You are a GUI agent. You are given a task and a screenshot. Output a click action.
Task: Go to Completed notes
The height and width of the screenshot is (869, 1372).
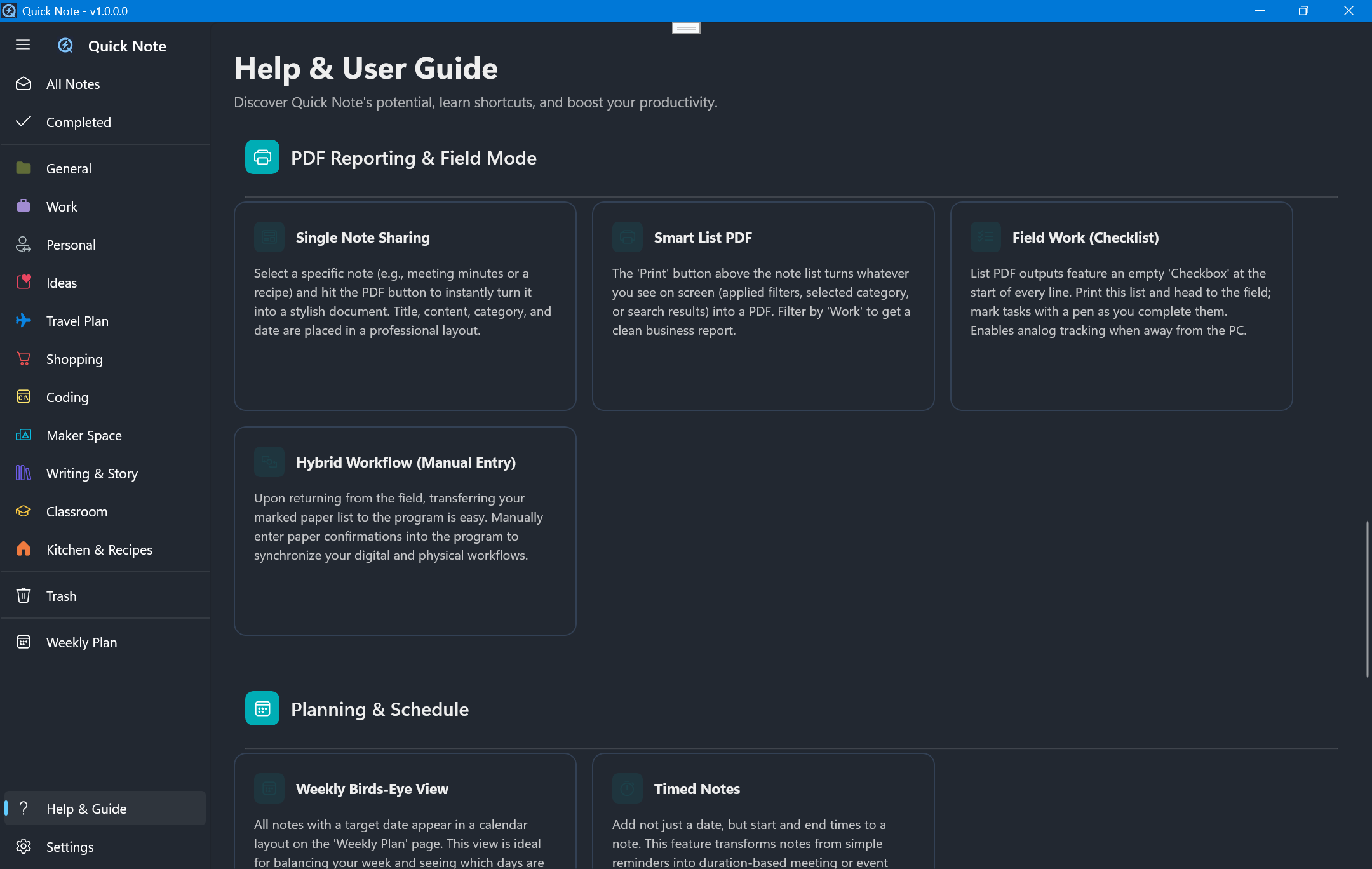(x=78, y=122)
